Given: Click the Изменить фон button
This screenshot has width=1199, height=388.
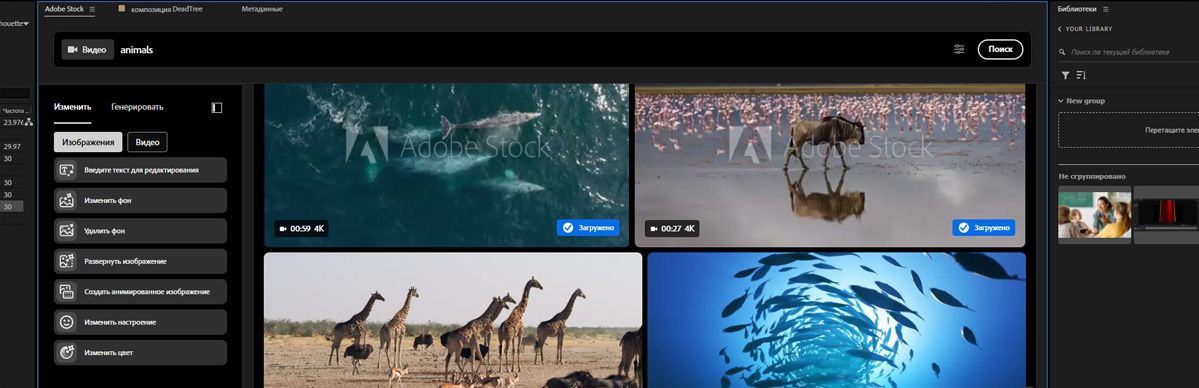Looking at the screenshot, I should [x=141, y=201].
